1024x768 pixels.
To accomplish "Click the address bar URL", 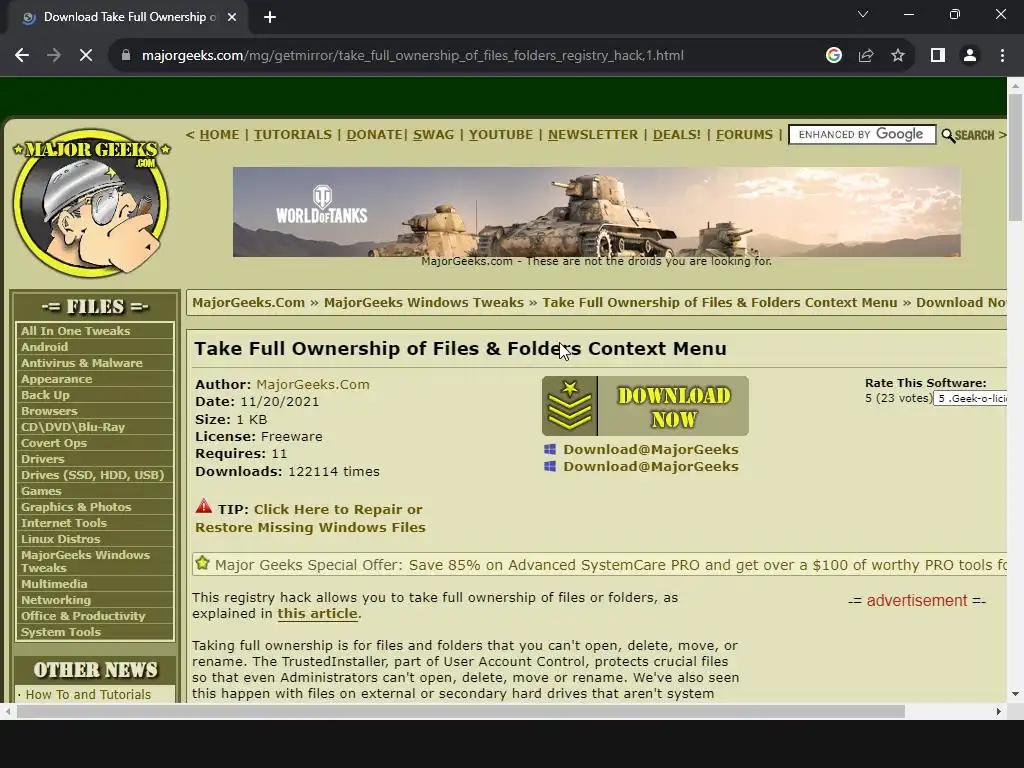I will [413, 56].
